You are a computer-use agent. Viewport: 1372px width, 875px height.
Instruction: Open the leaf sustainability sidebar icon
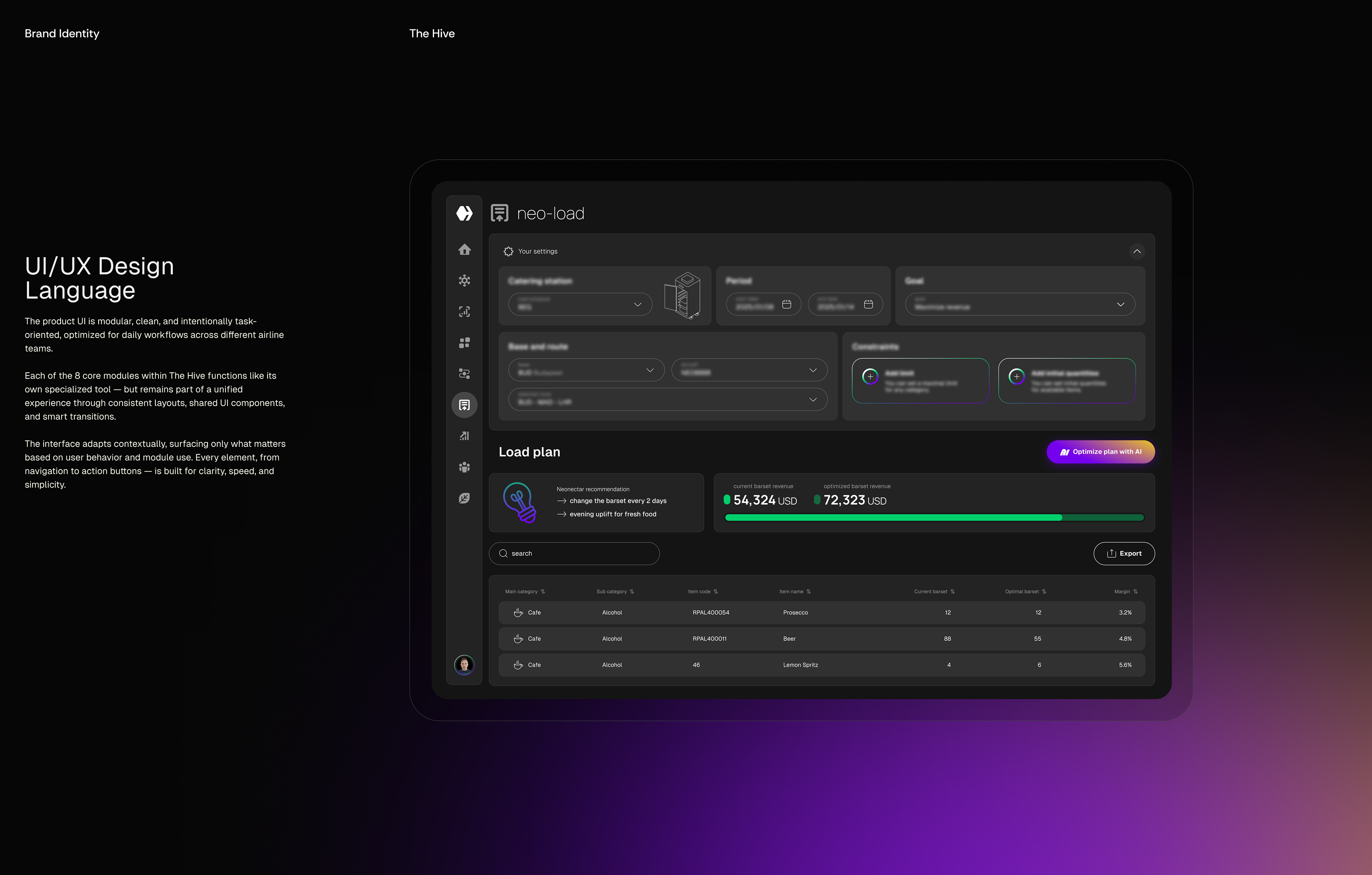[x=464, y=498]
